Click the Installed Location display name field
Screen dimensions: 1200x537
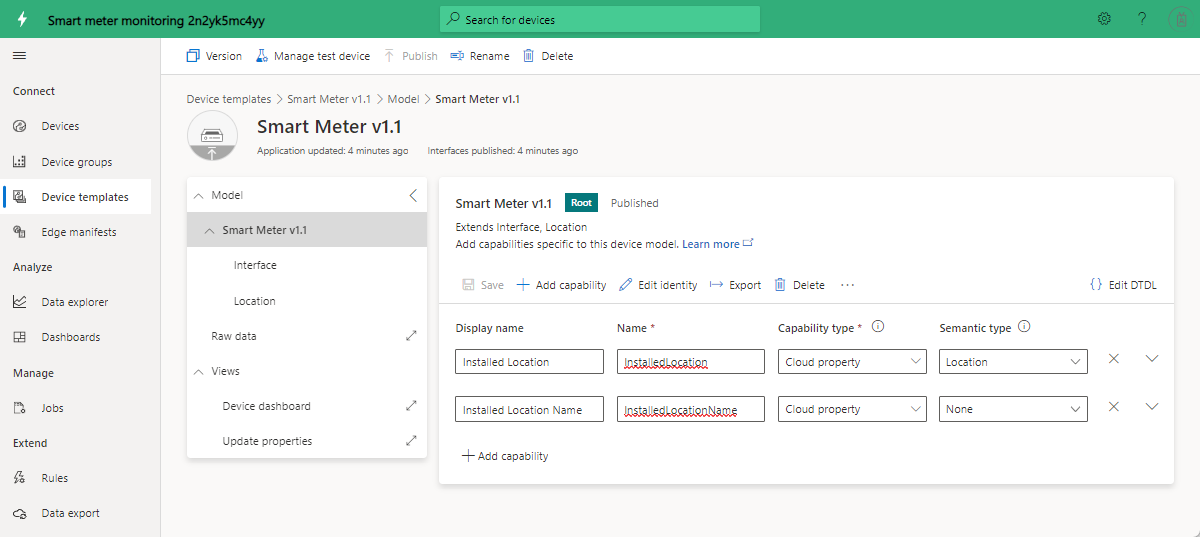coord(529,362)
